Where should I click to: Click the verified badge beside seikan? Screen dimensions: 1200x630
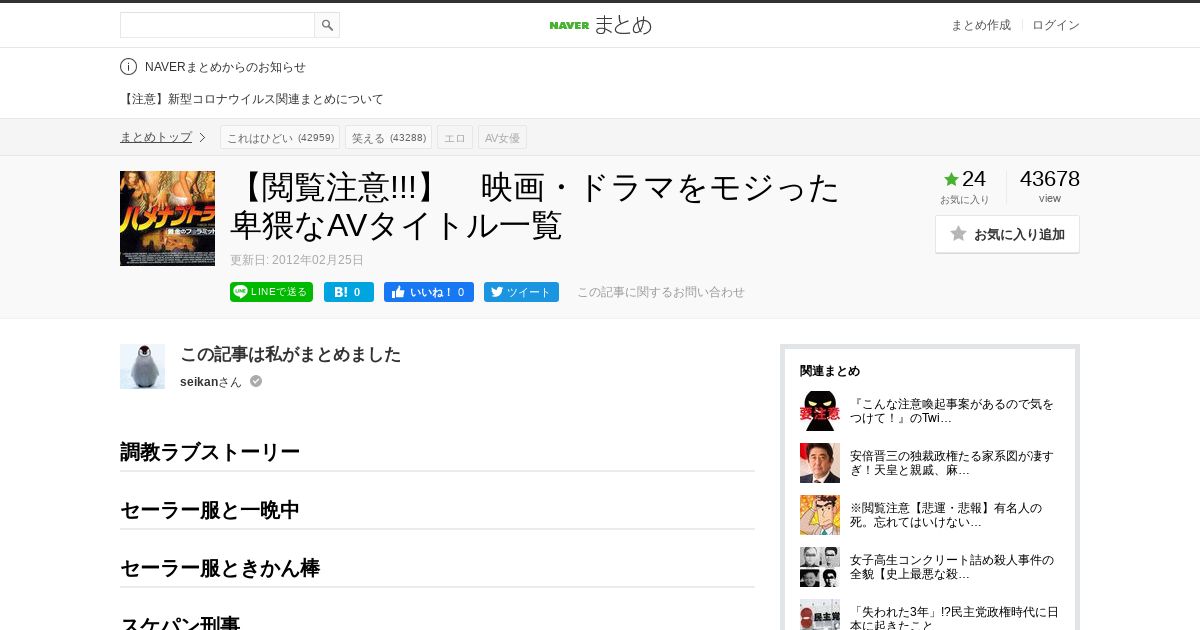tap(256, 381)
